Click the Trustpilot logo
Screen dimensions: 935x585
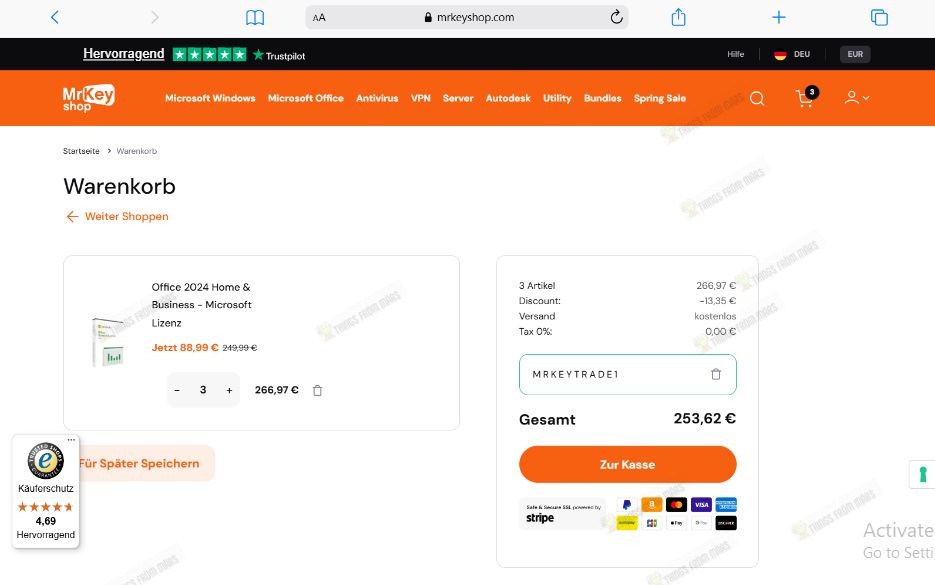point(279,55)
